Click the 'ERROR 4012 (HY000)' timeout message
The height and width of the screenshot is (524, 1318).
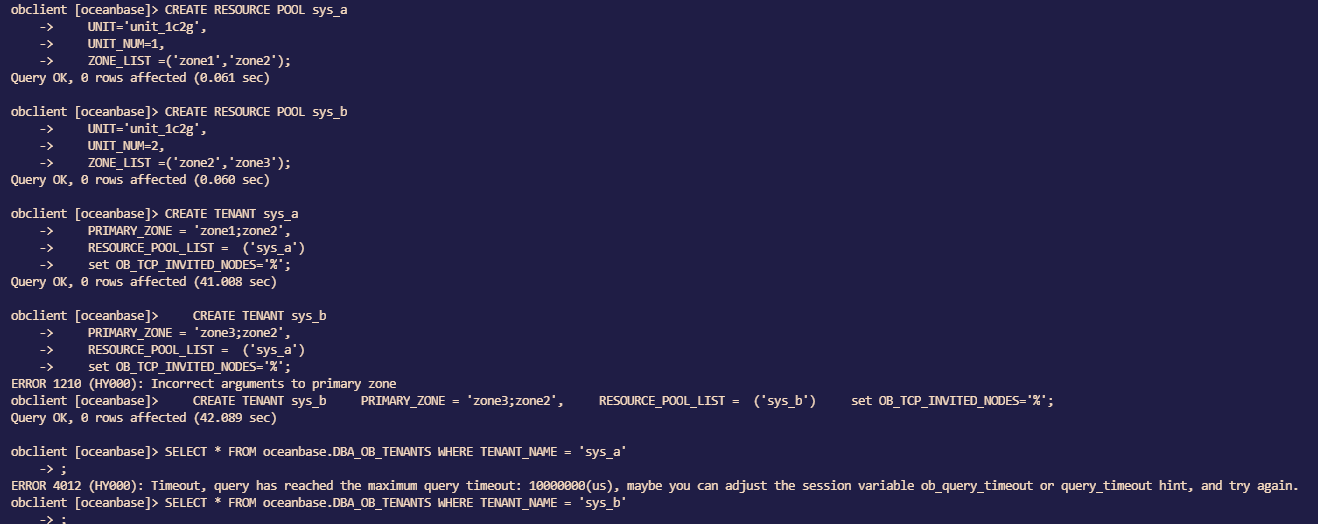pyautogui.click(x=654, y=486)
